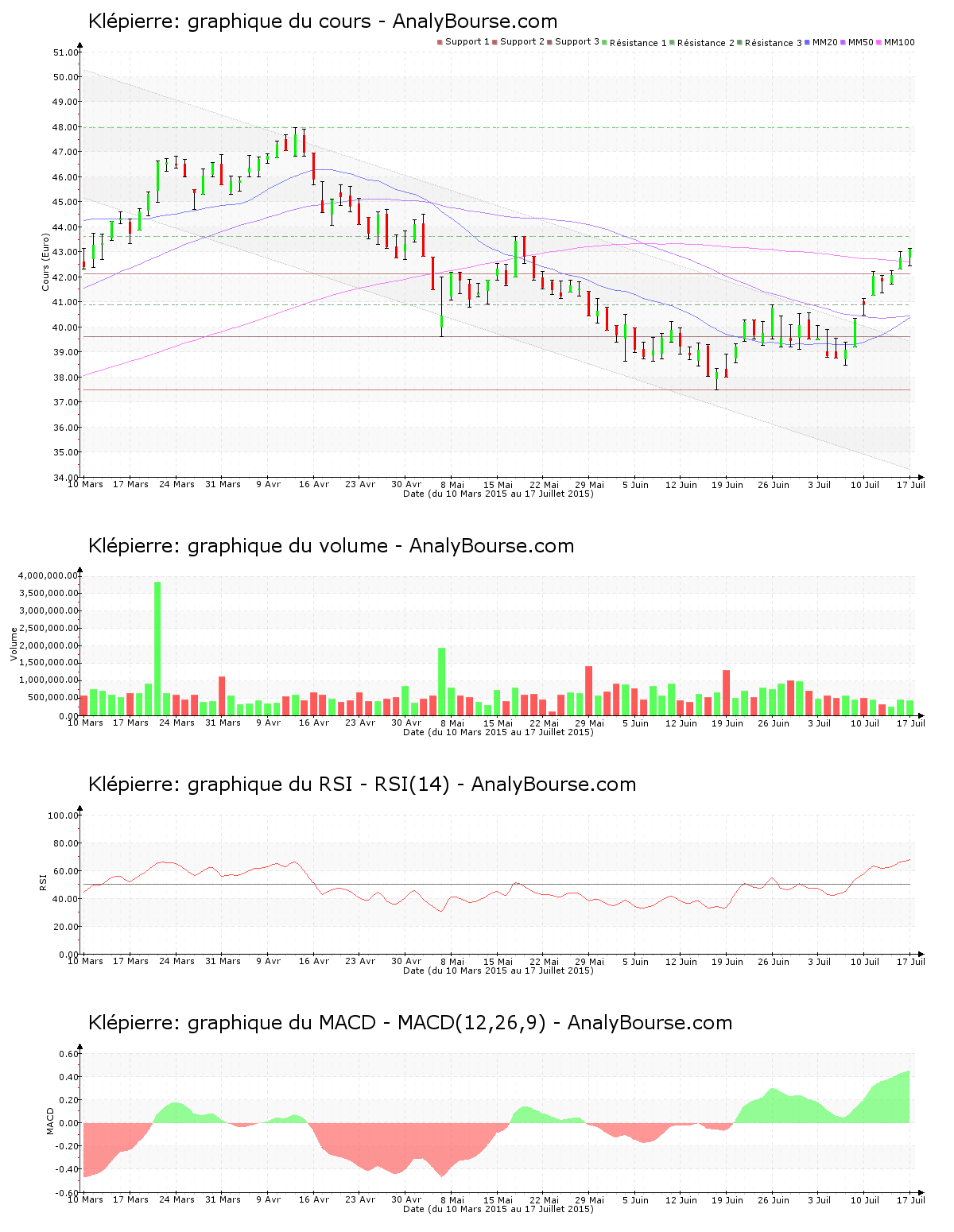Click the date range caption under RSI chart
Screen dimensions: 954x1232
(498, 970)
